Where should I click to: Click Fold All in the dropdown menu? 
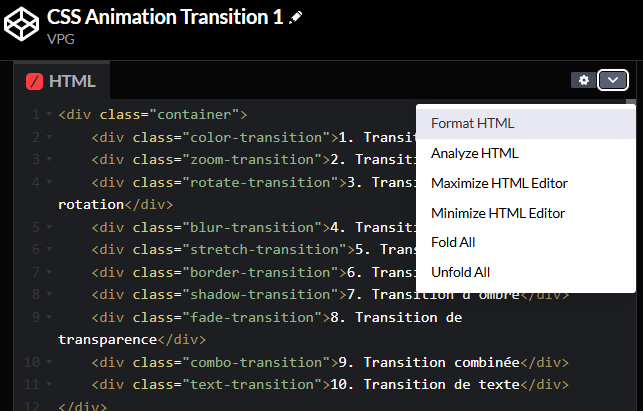coord(455,243)
